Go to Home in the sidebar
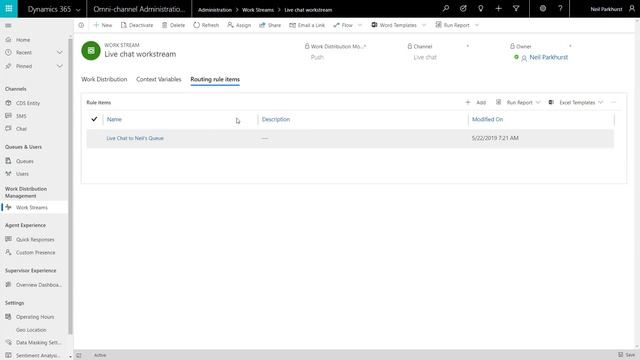640x360 pixels. 23,40
